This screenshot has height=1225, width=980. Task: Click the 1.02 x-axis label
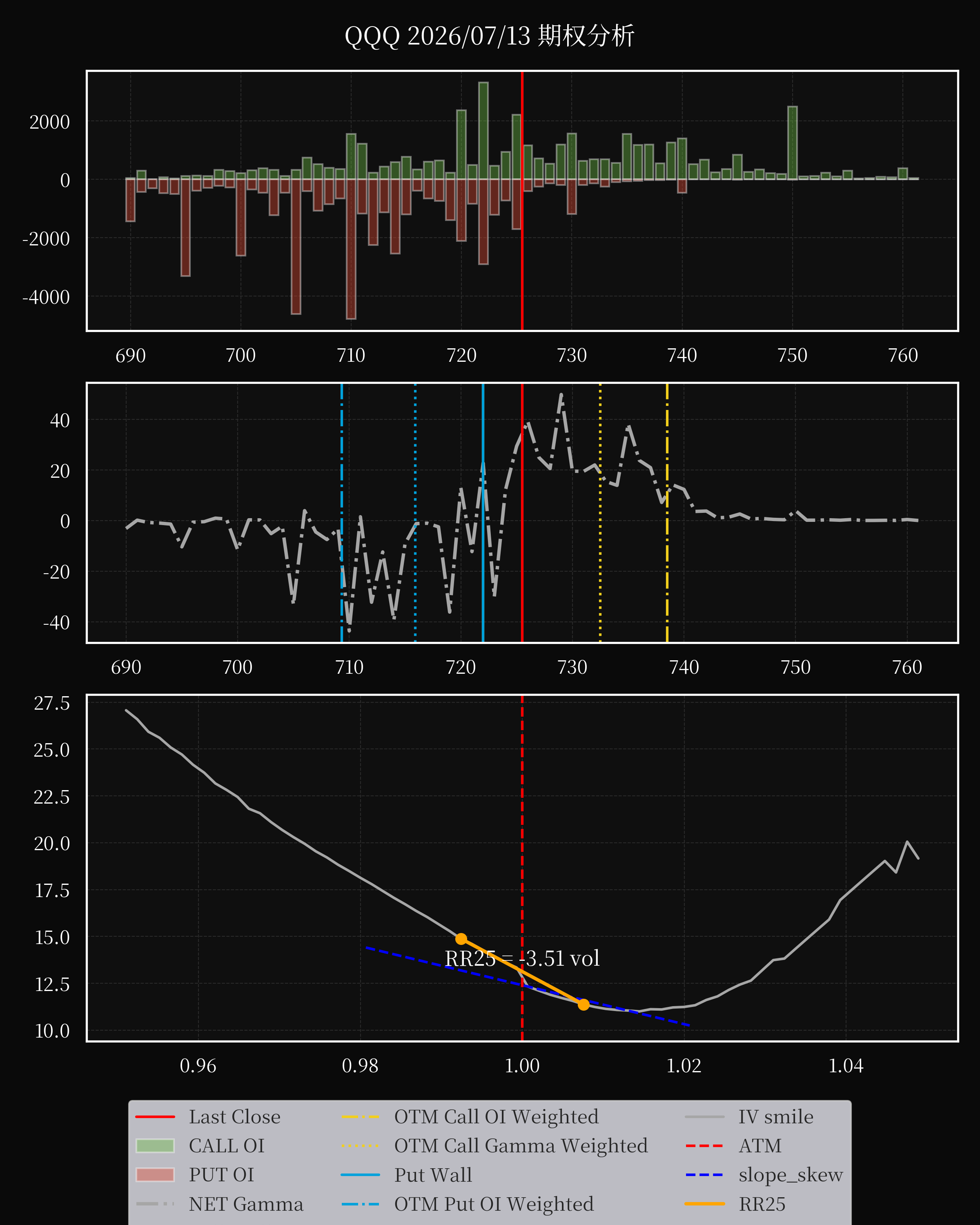click(x=684, y=1065)
